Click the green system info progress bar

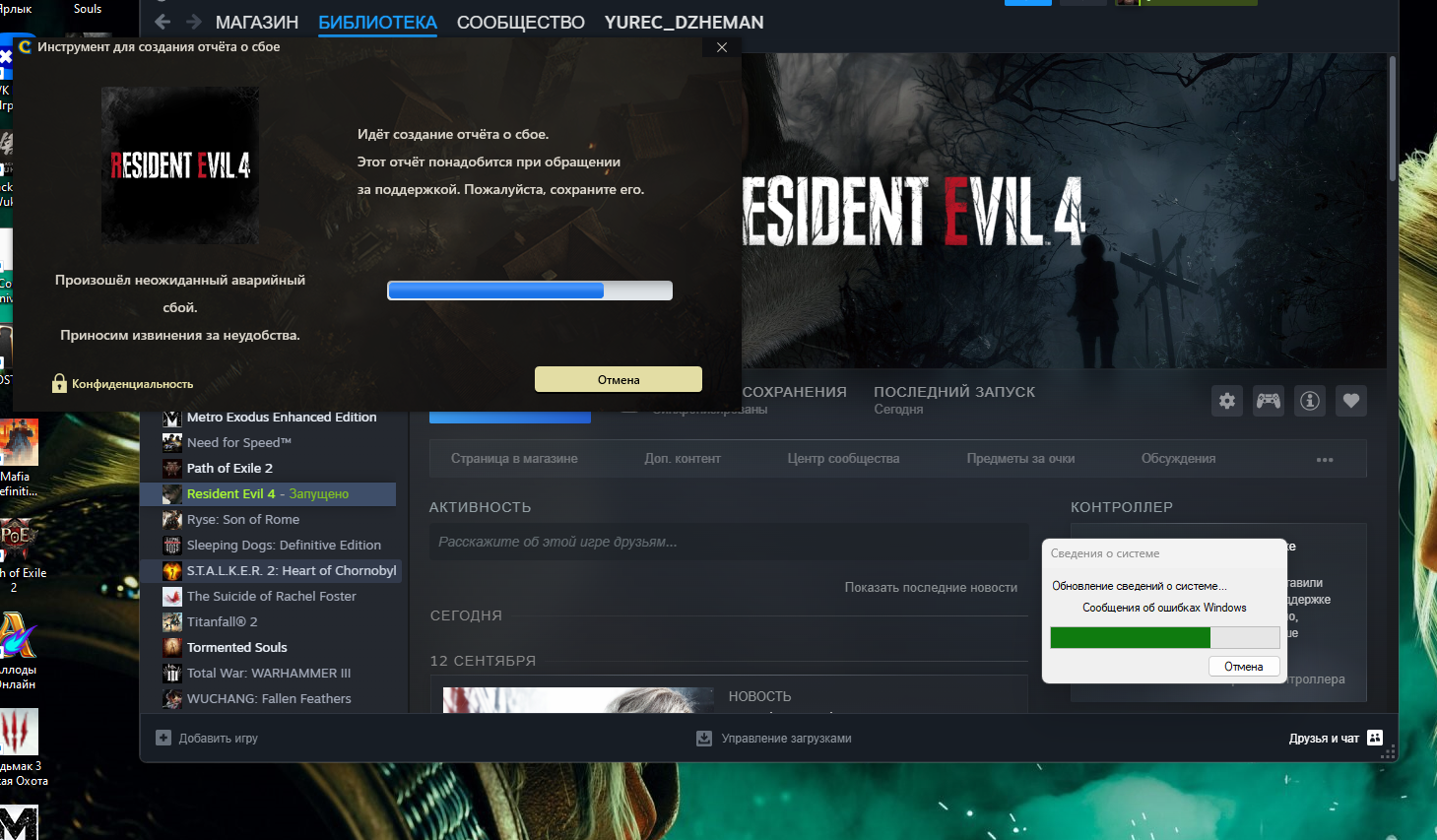1165,637
